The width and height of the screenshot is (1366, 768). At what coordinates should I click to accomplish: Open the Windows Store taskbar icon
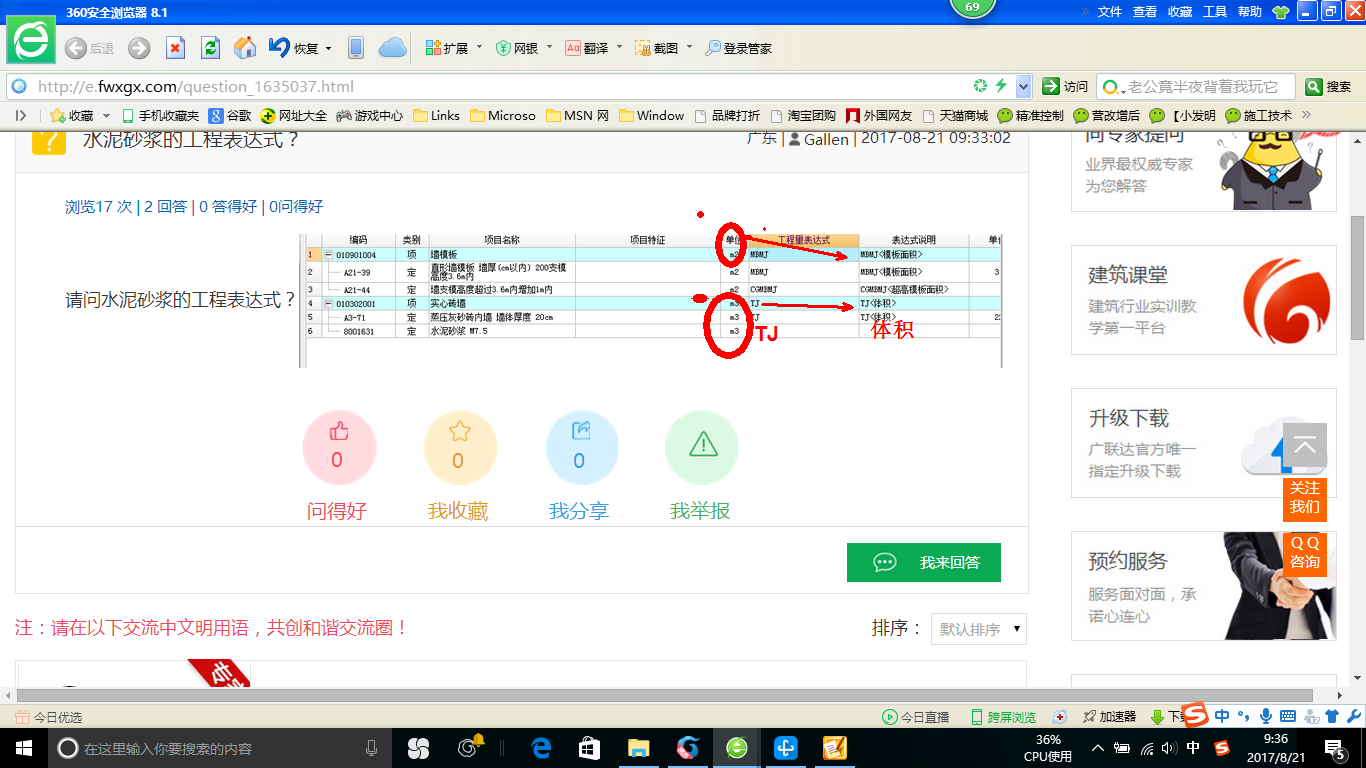[590, 748]
